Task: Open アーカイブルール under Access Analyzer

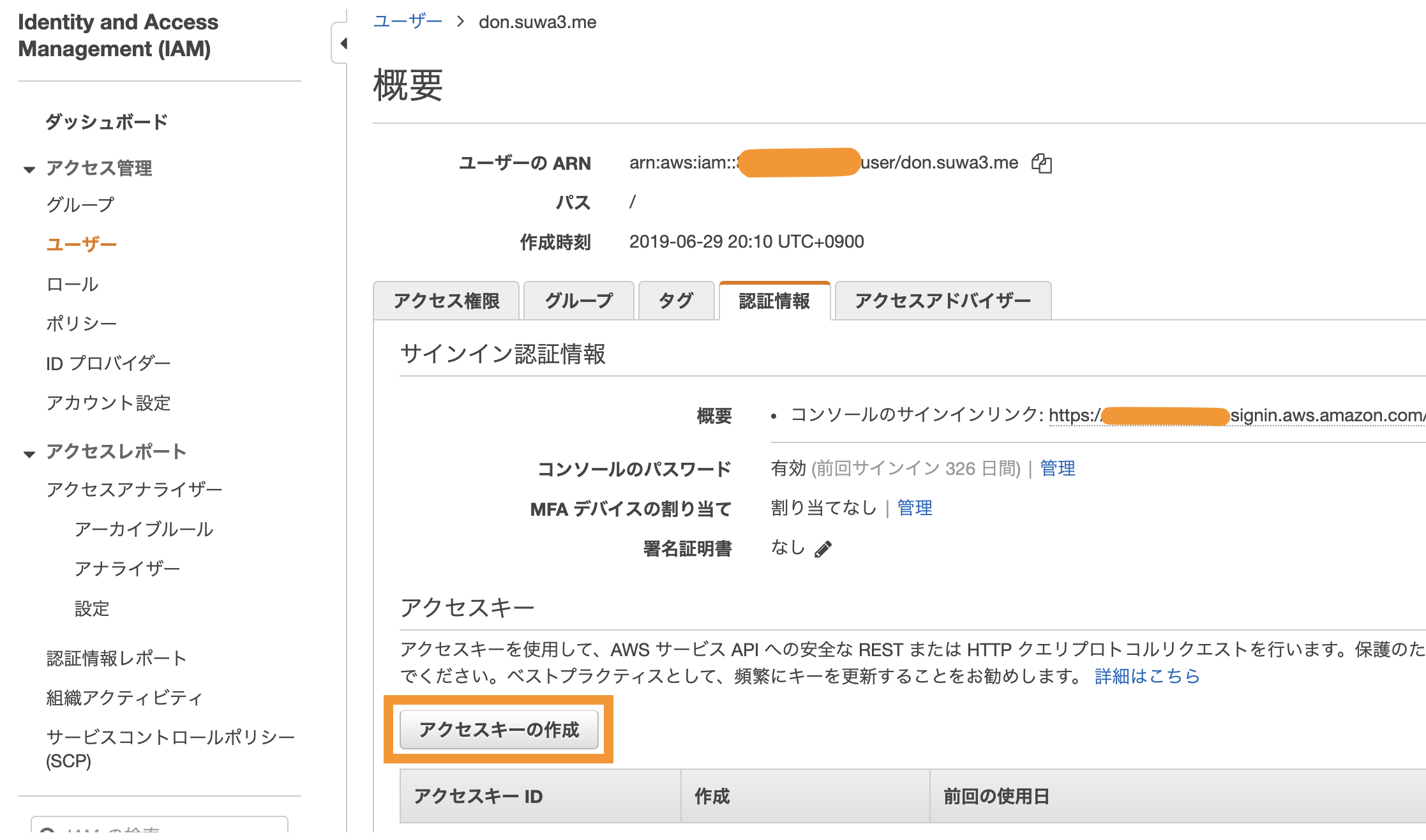Action: click(x=144, y=529)
